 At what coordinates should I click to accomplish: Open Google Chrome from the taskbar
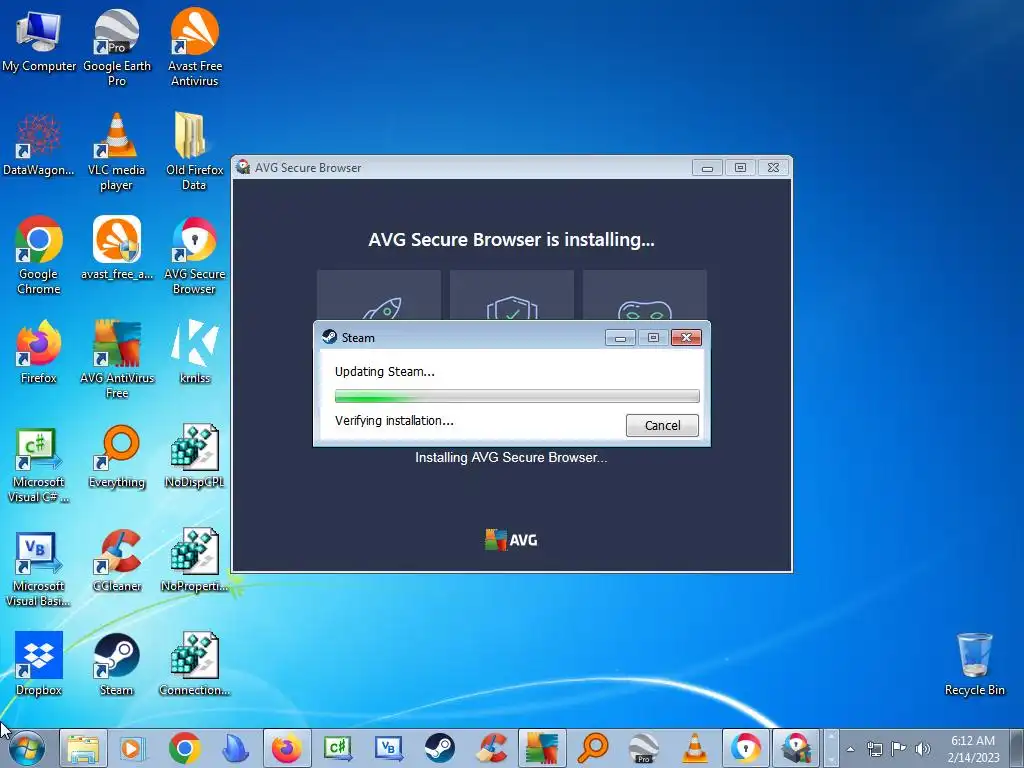184,748
